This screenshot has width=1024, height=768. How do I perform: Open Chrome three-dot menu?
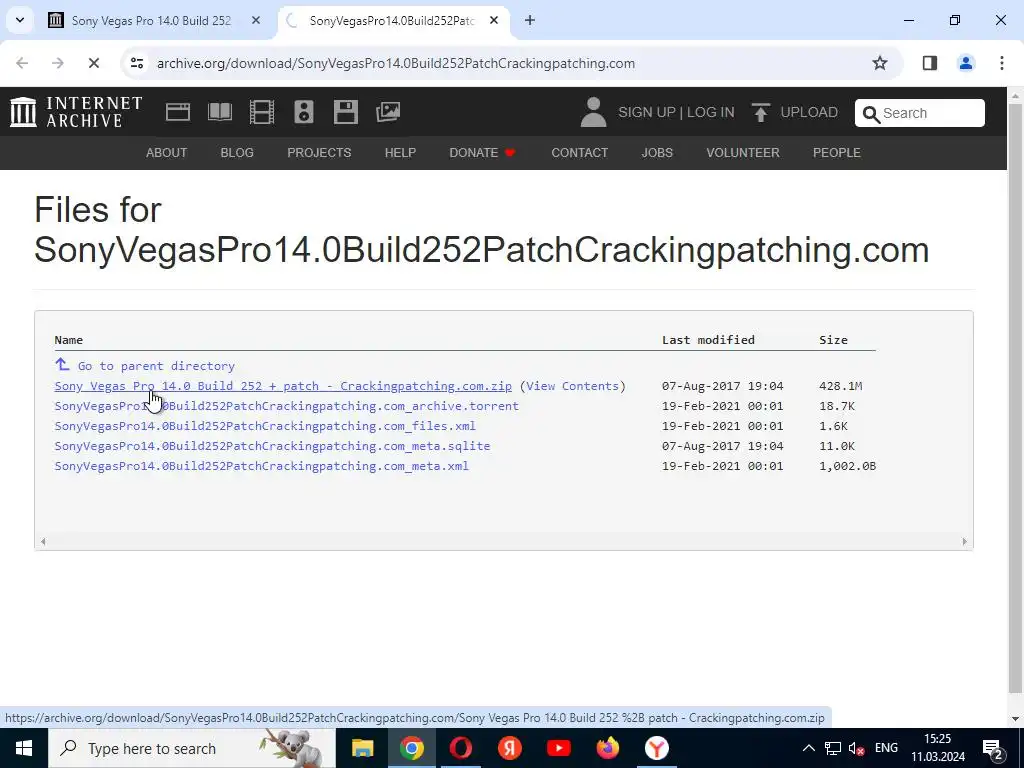1001,63
